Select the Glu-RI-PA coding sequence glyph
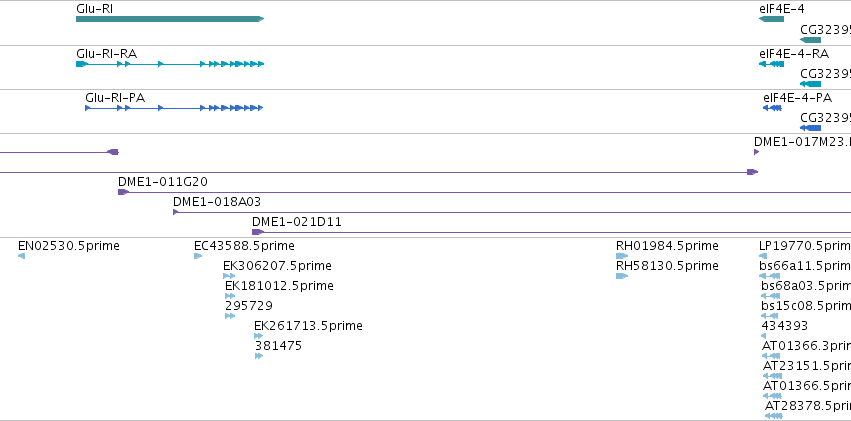 point(174,108)
